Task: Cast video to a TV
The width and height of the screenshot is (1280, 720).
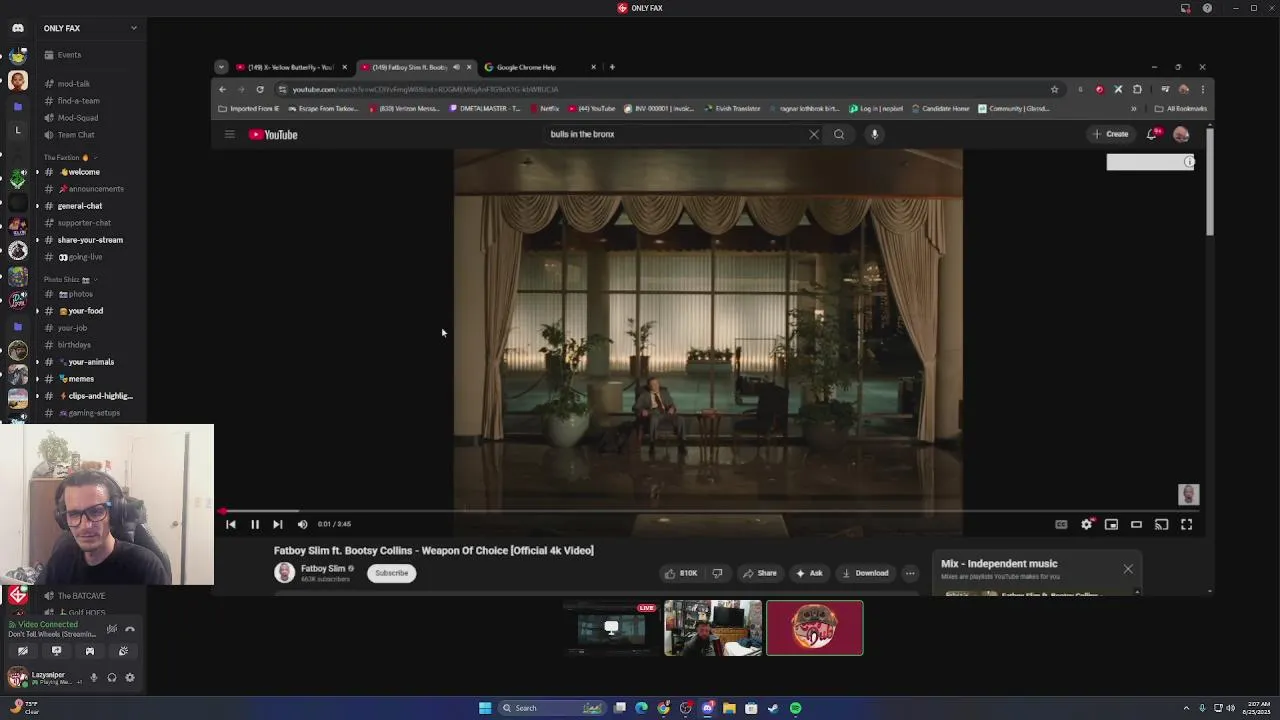Action: (1161, 524)
